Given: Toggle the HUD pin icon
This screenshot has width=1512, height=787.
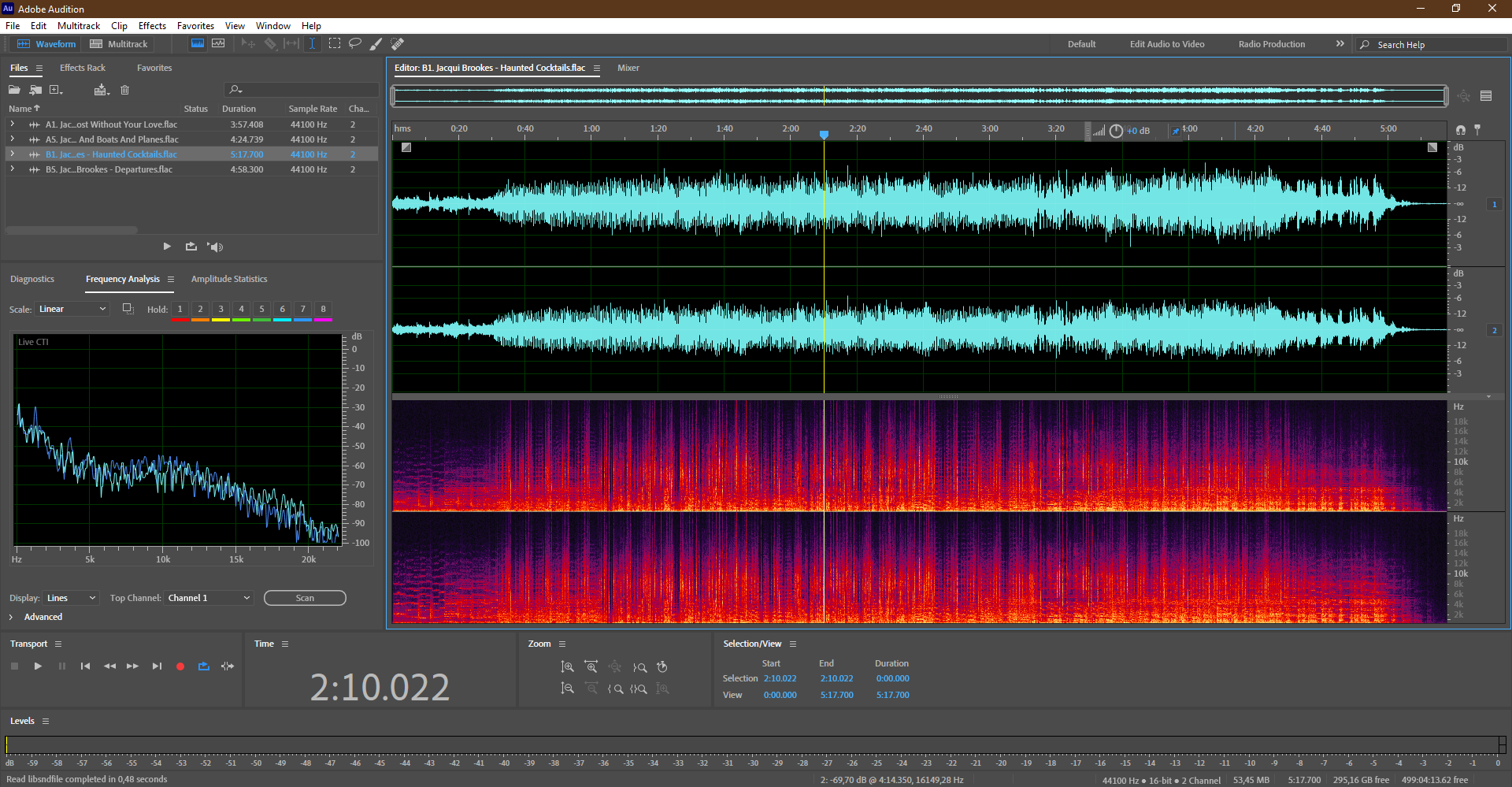Looking at the screenshot, I should pyautogui.click(x=1176, y=131).
